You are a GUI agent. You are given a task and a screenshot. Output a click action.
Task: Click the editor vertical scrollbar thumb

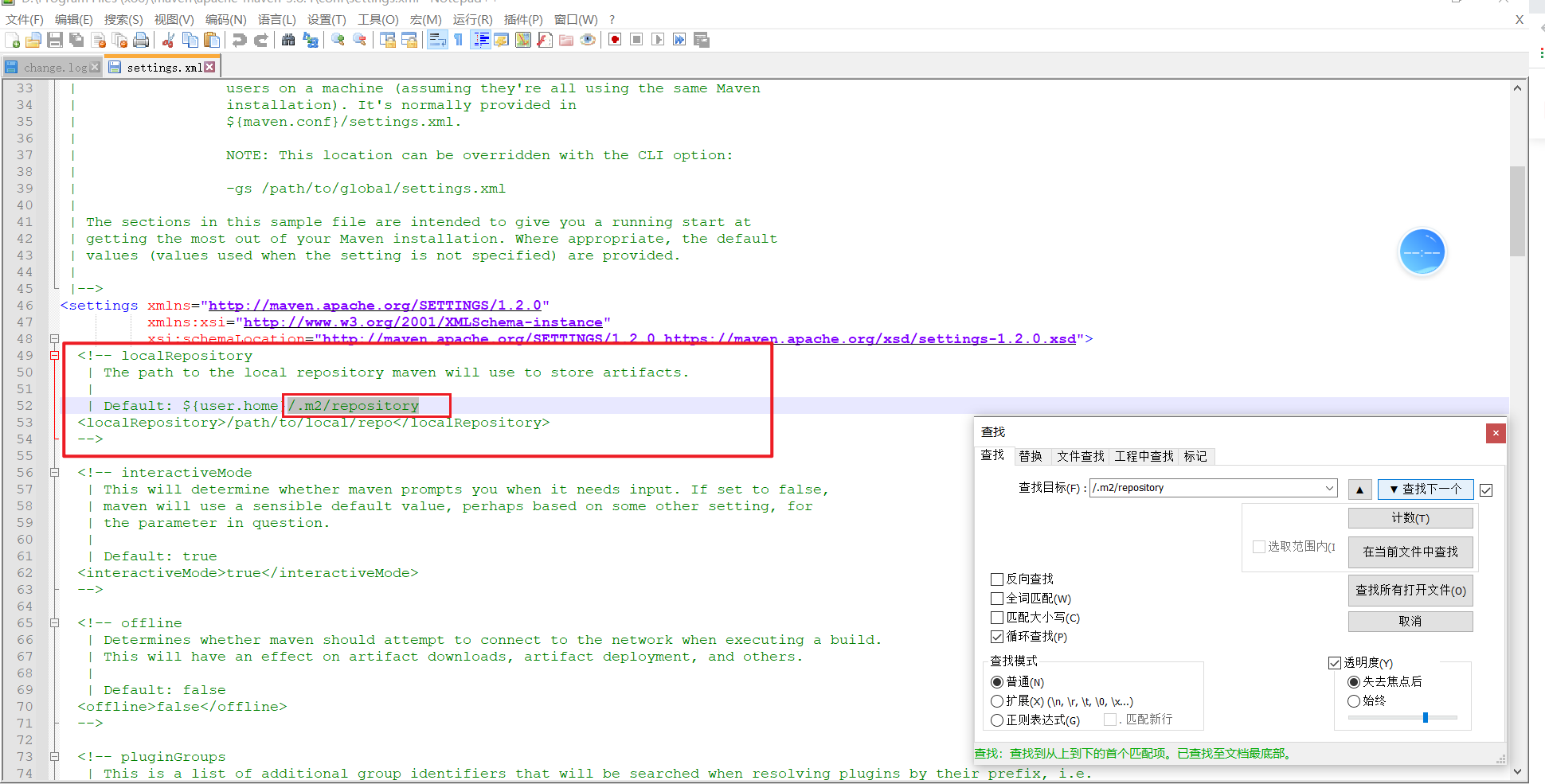[x=1517, y=211]
